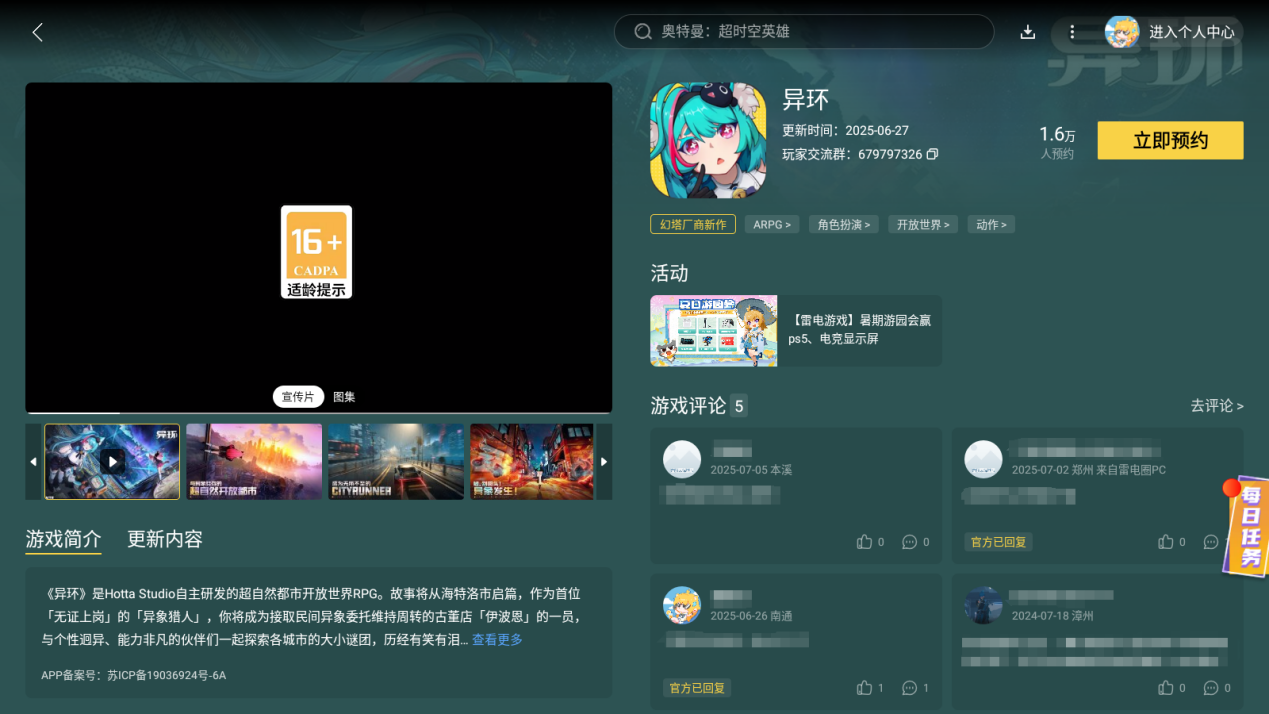Copy the 玩家交流群 number via the copy icon

(x=932, y=154)
